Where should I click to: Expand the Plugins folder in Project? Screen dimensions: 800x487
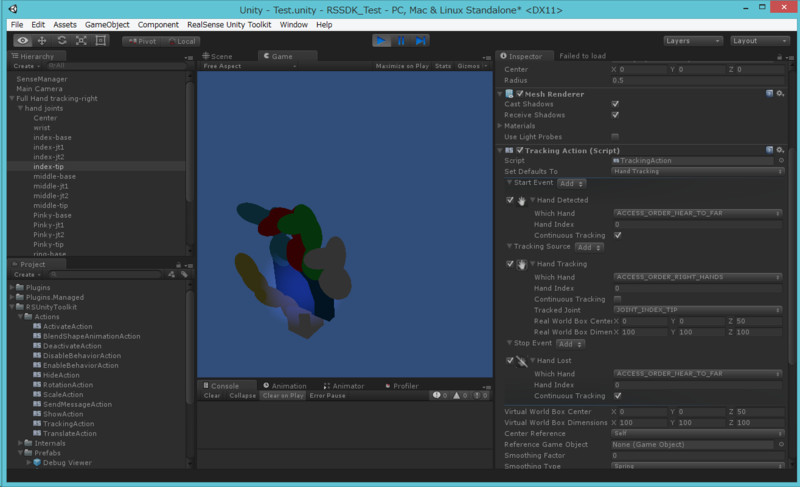click(12, 288)
